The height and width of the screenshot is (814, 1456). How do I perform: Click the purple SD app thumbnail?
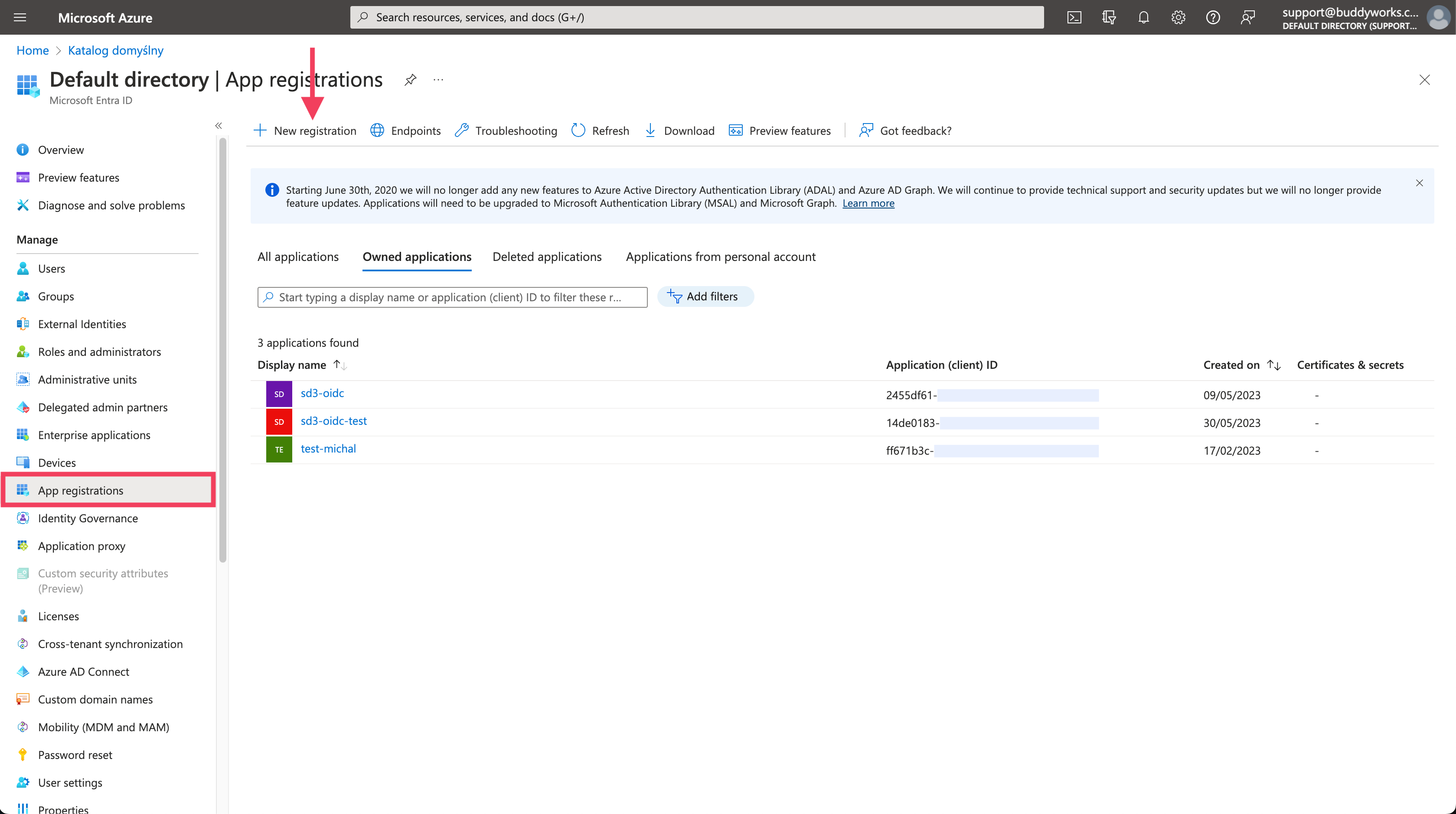click(x=279, y=394)
